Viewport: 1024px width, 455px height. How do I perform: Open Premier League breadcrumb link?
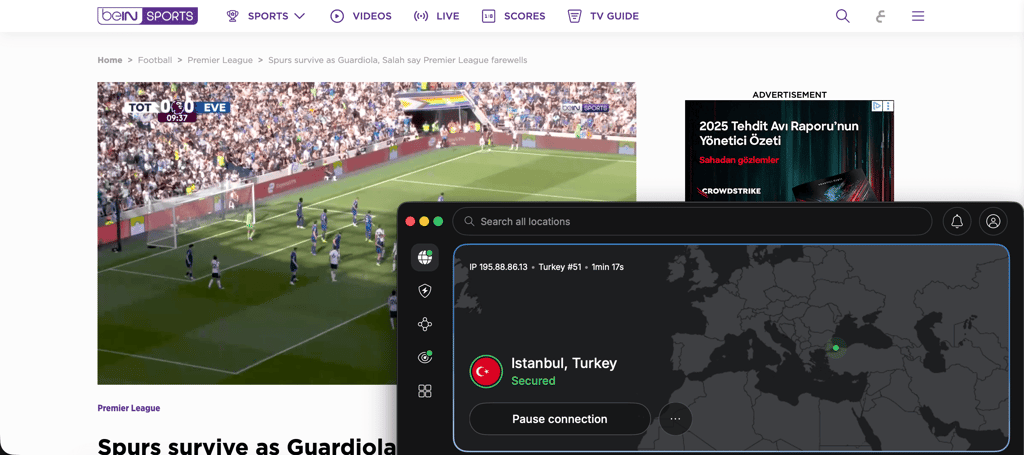click(220, 60)
